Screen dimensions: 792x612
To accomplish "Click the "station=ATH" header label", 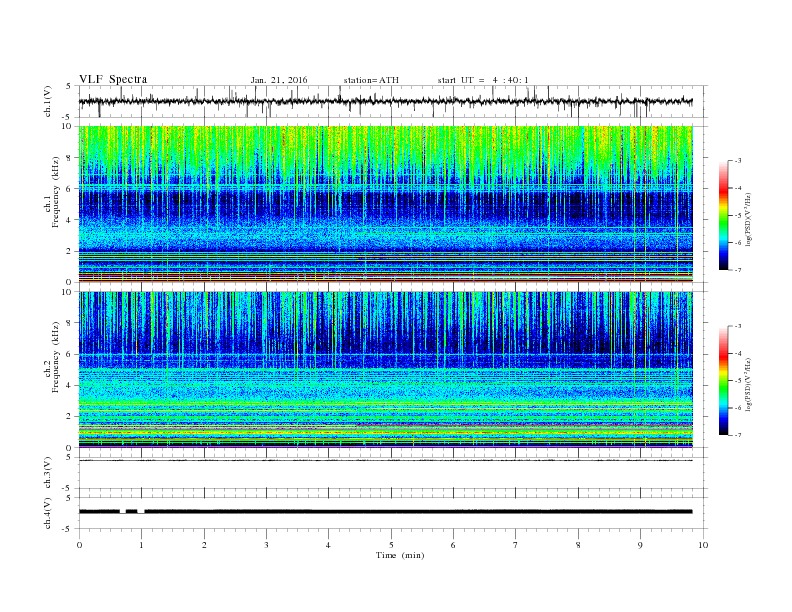I will coord(371,80).
